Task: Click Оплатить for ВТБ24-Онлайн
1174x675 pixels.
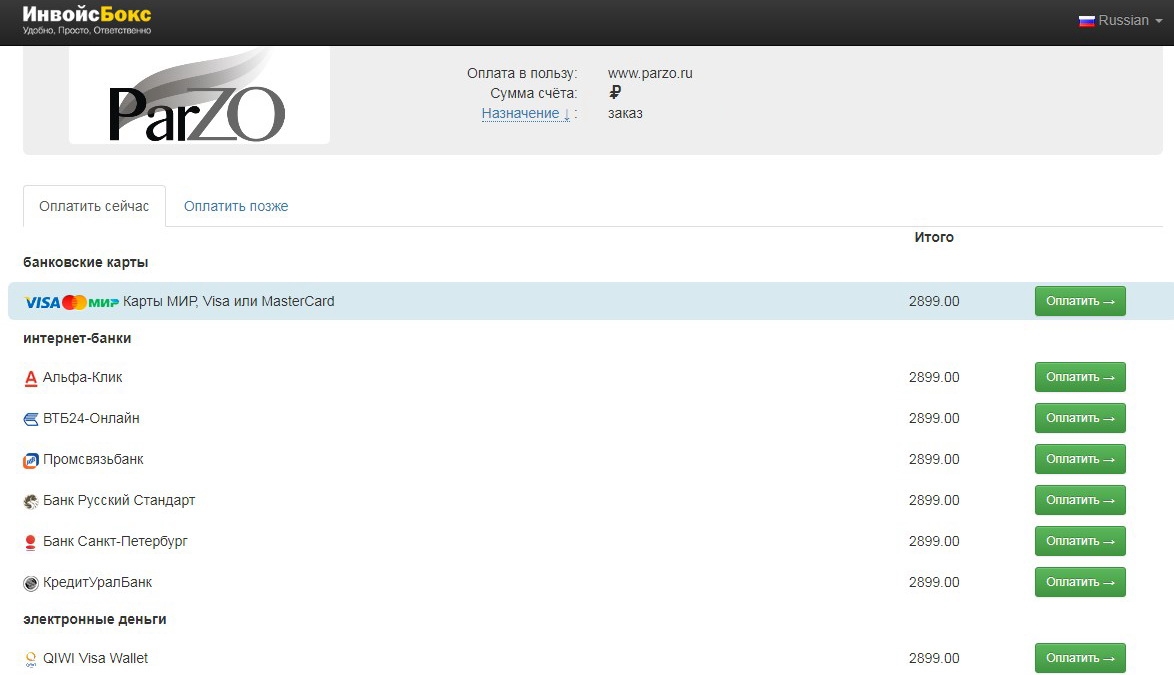Action: [x=1080, y=418]
